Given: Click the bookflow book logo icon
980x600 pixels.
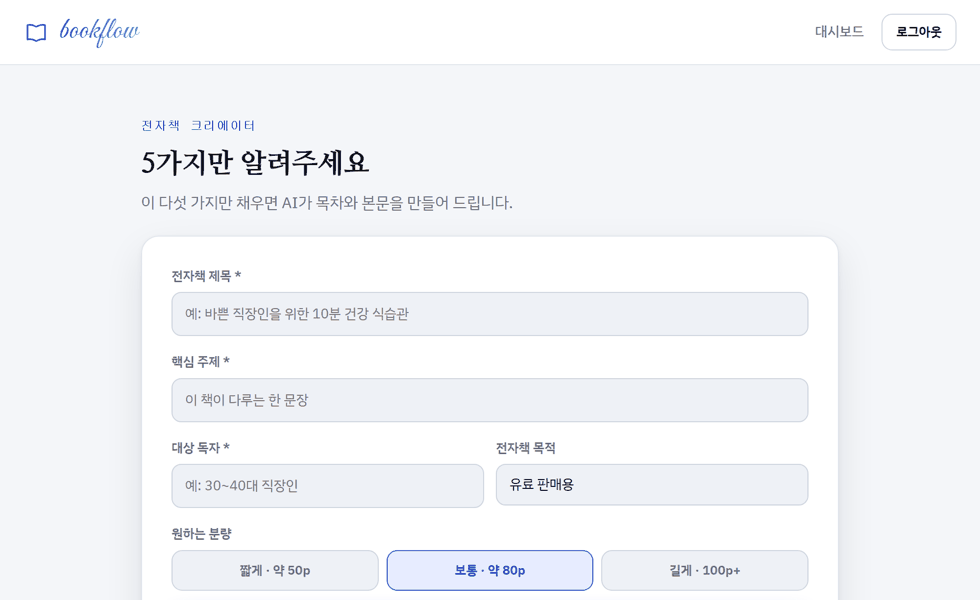Looking at the screenshot, I should click(36, 32).
